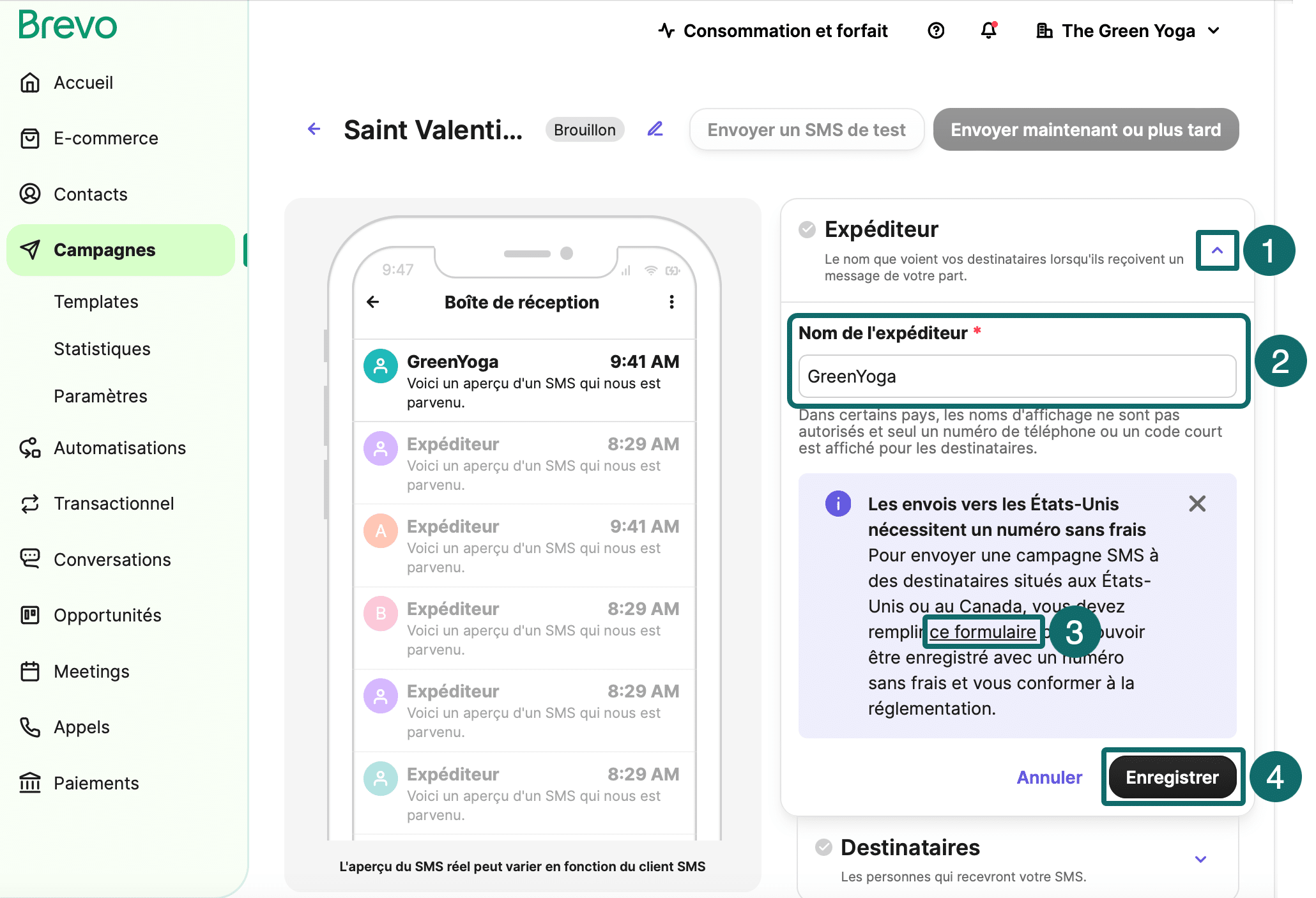Image resolution: width=1316 pixels, height=898 pixels.
Task: Open the Statistiques menu item
Action: click(x=101, y=349)
